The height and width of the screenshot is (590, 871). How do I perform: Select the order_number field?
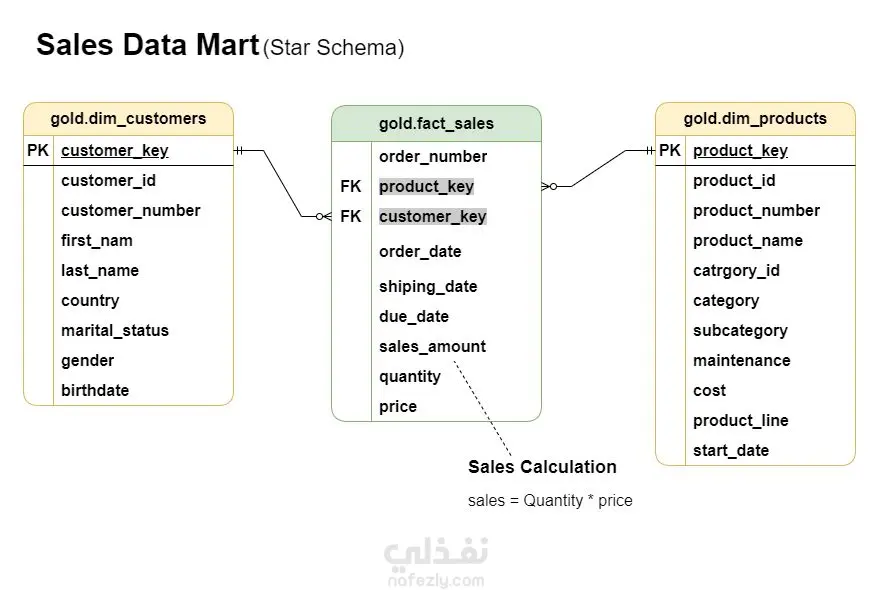[x=433, y=157]
